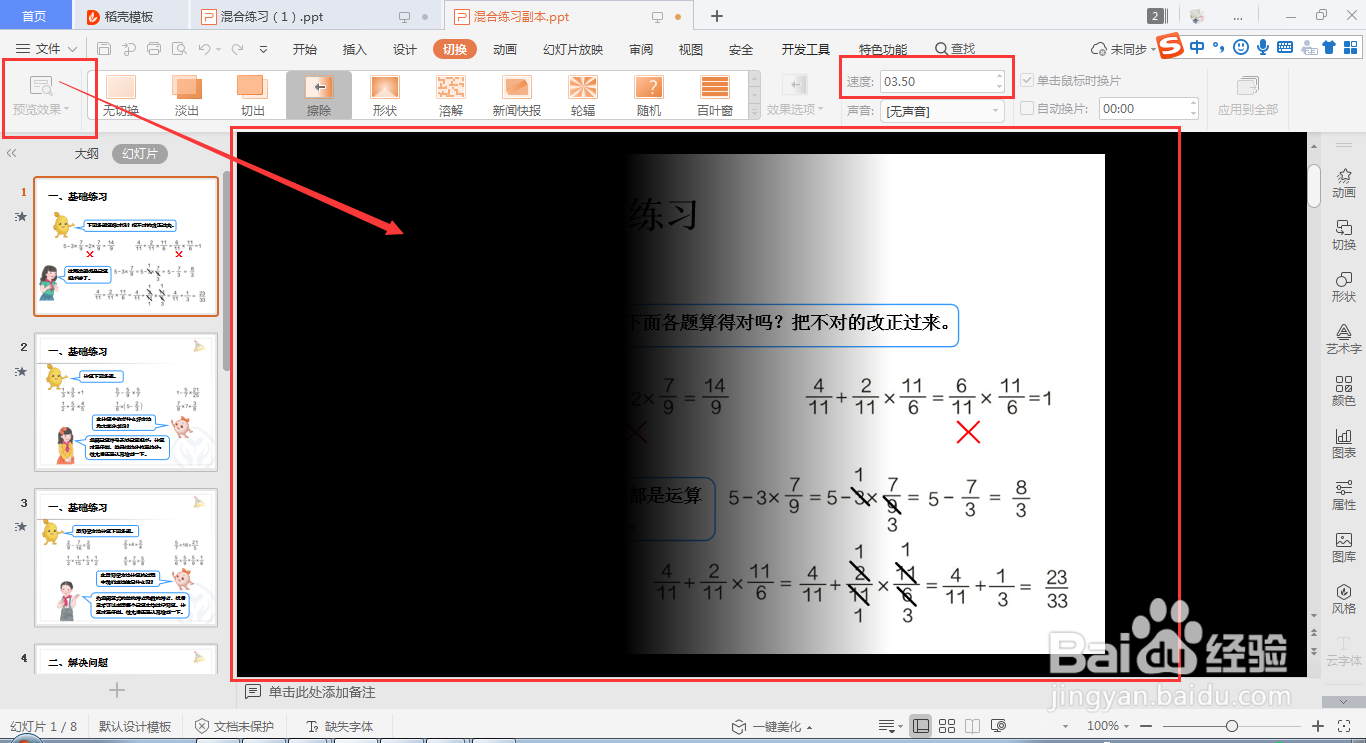This screenshot has height=743, width=1366.
Task: Select the 轮辐 wheel transition
Action: pyautogui.click(x=583, y=95)
